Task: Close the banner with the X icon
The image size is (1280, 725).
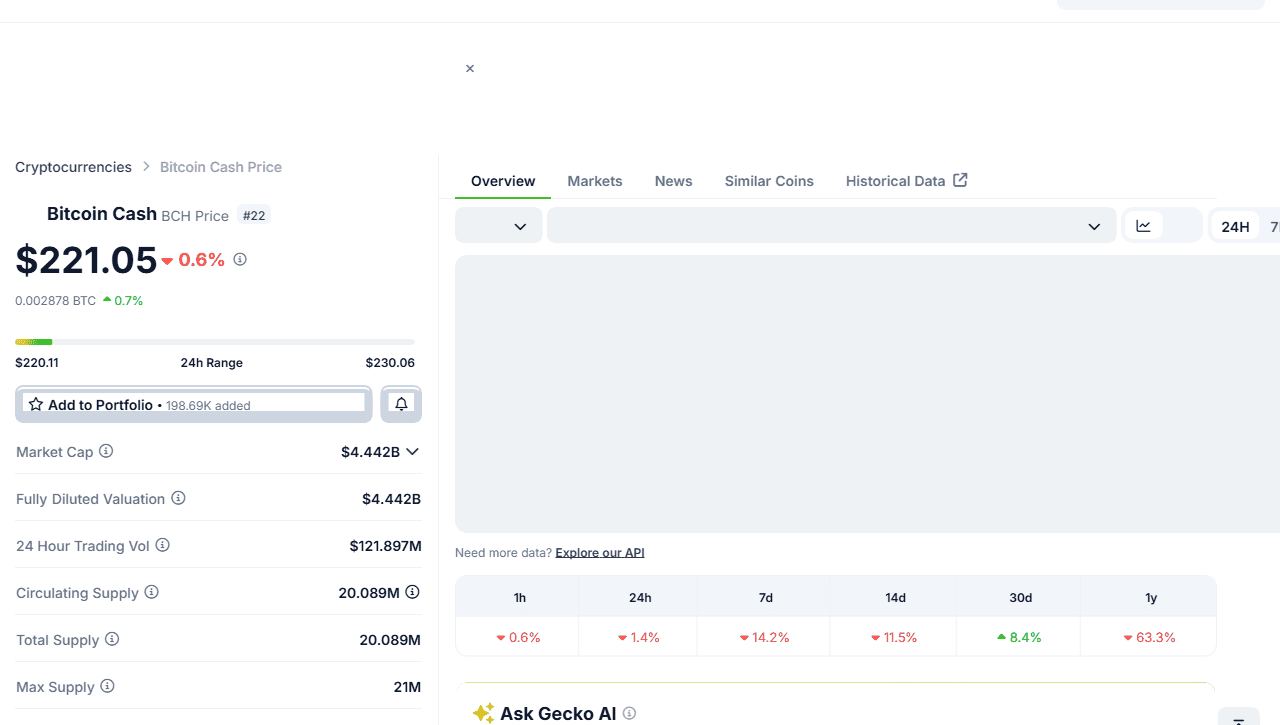Action: [470, 69]
